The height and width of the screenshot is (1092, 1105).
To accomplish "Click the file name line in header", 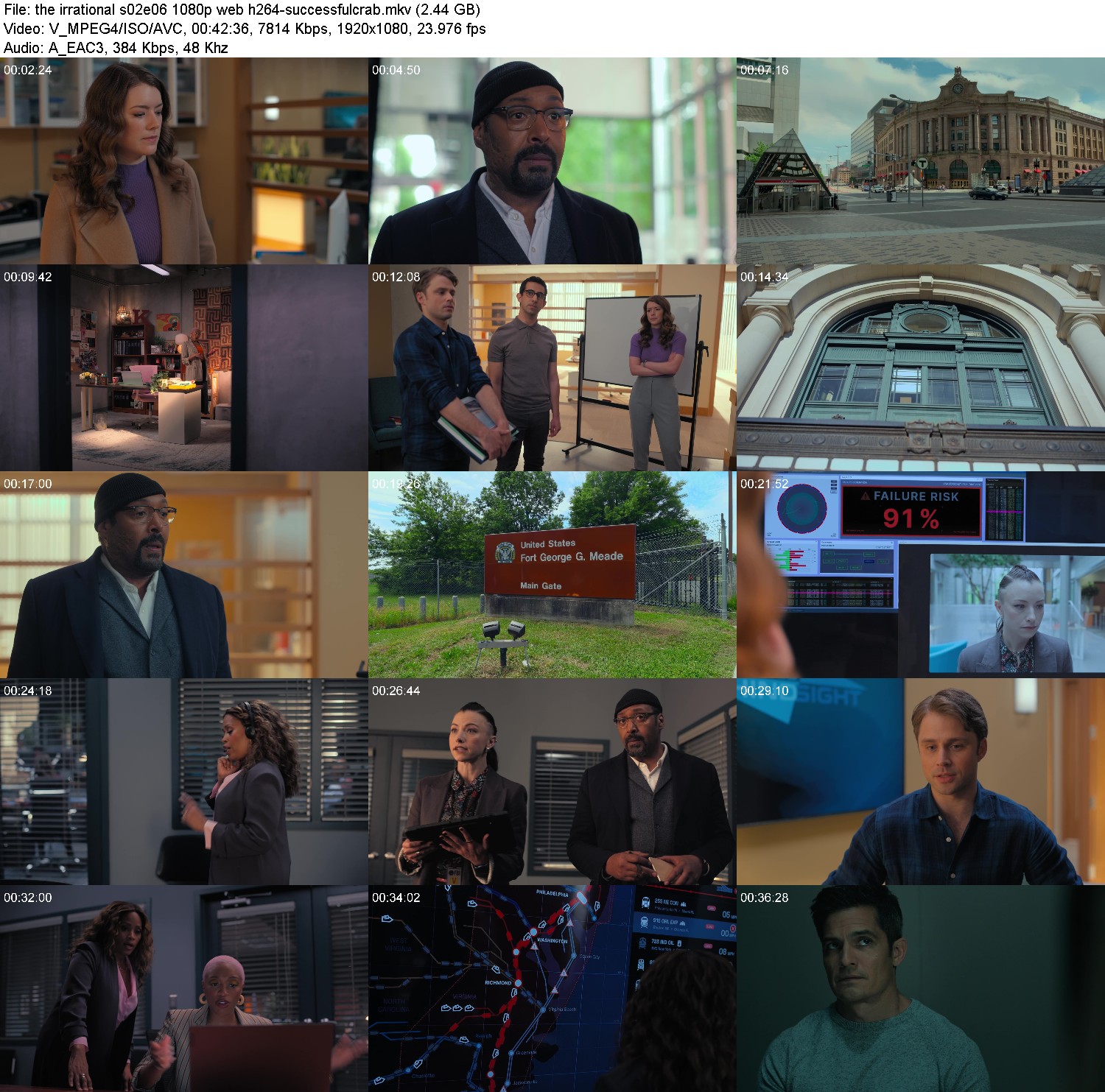I will pos(242,10).
